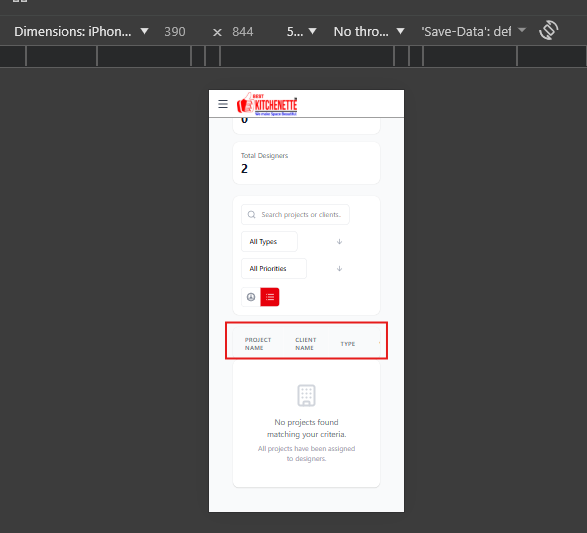Open the Save-Data default dropdown
This screenshot has height=533, width=587.
[x=474, y=31]
